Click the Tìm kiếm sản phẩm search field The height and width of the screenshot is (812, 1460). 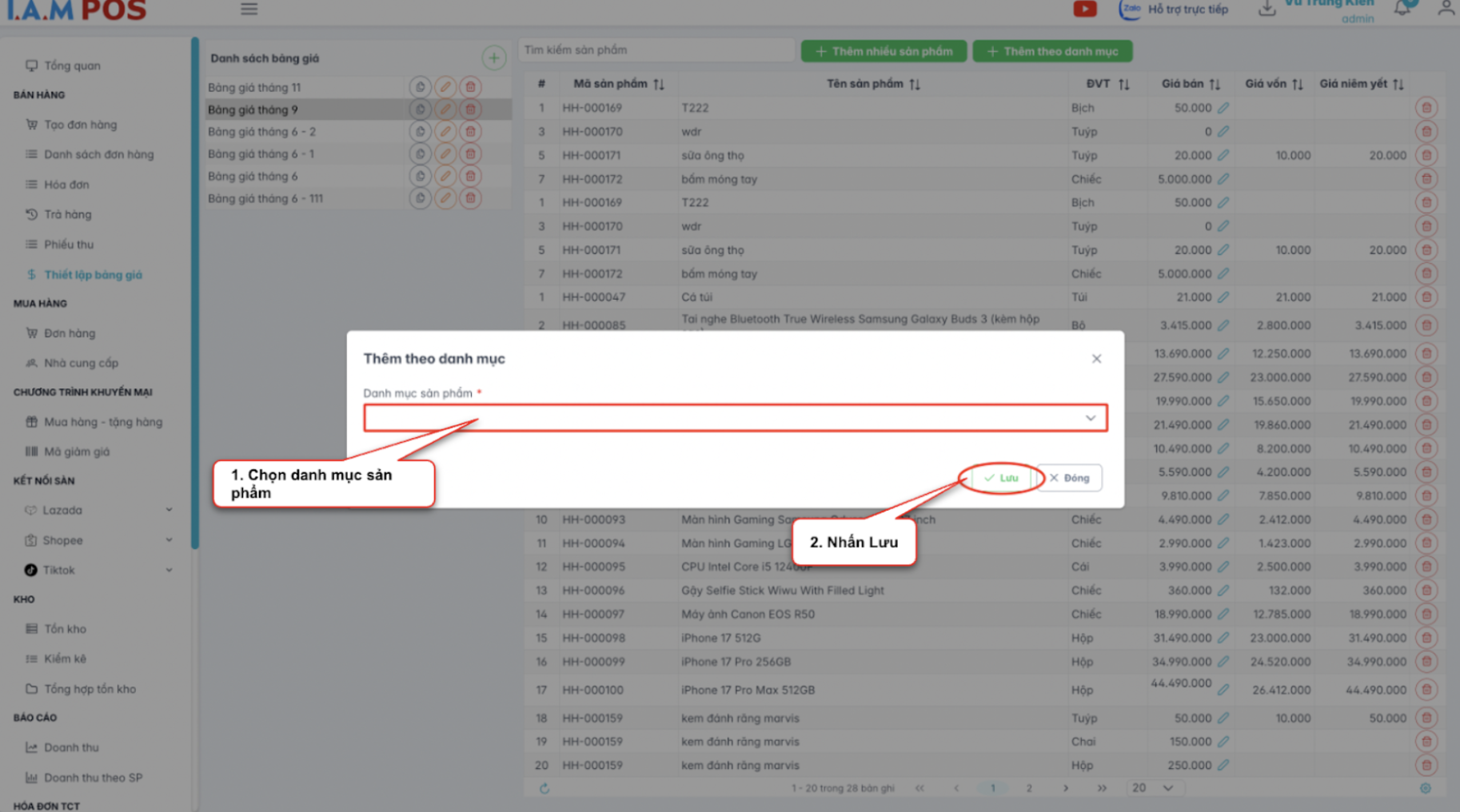click(x=656, y=50)
